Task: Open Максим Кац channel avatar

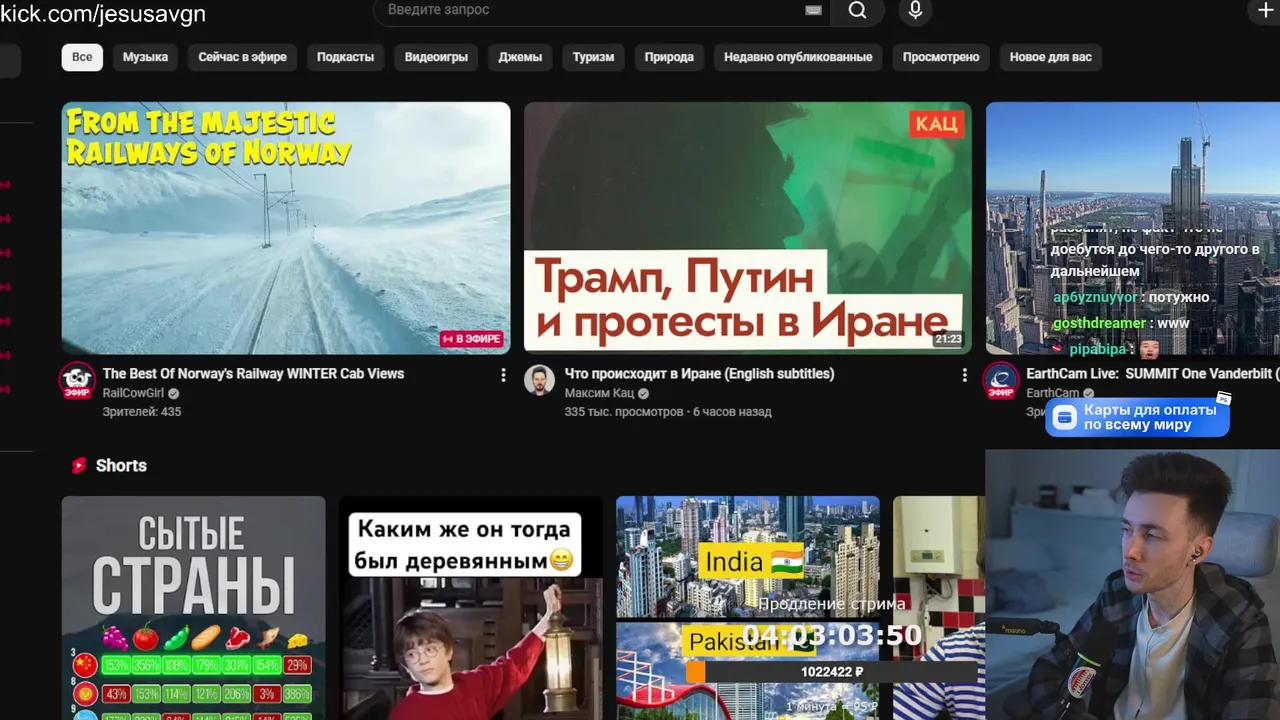Action: point(540,380)
